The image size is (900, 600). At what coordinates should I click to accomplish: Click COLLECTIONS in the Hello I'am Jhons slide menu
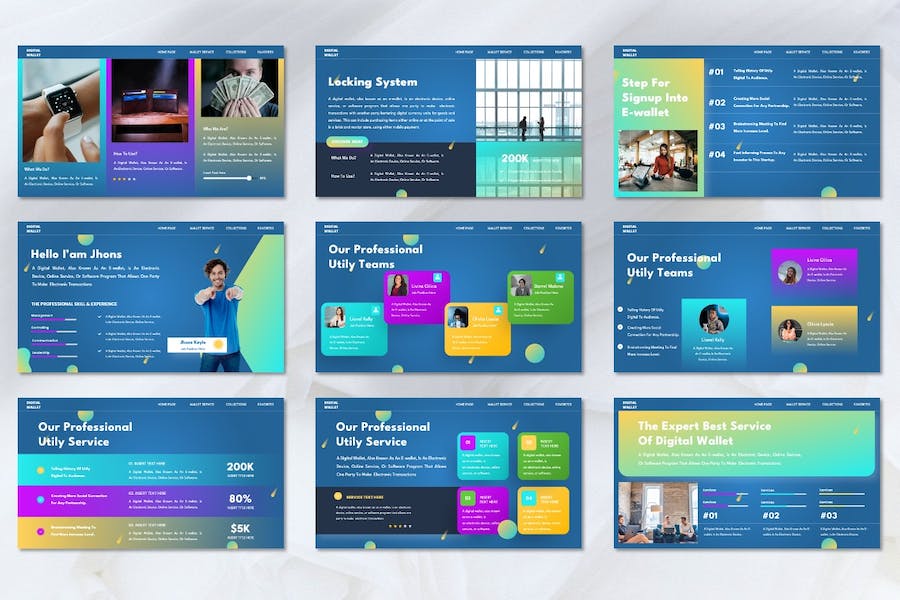pyautogui.click(x=235, y=228)
